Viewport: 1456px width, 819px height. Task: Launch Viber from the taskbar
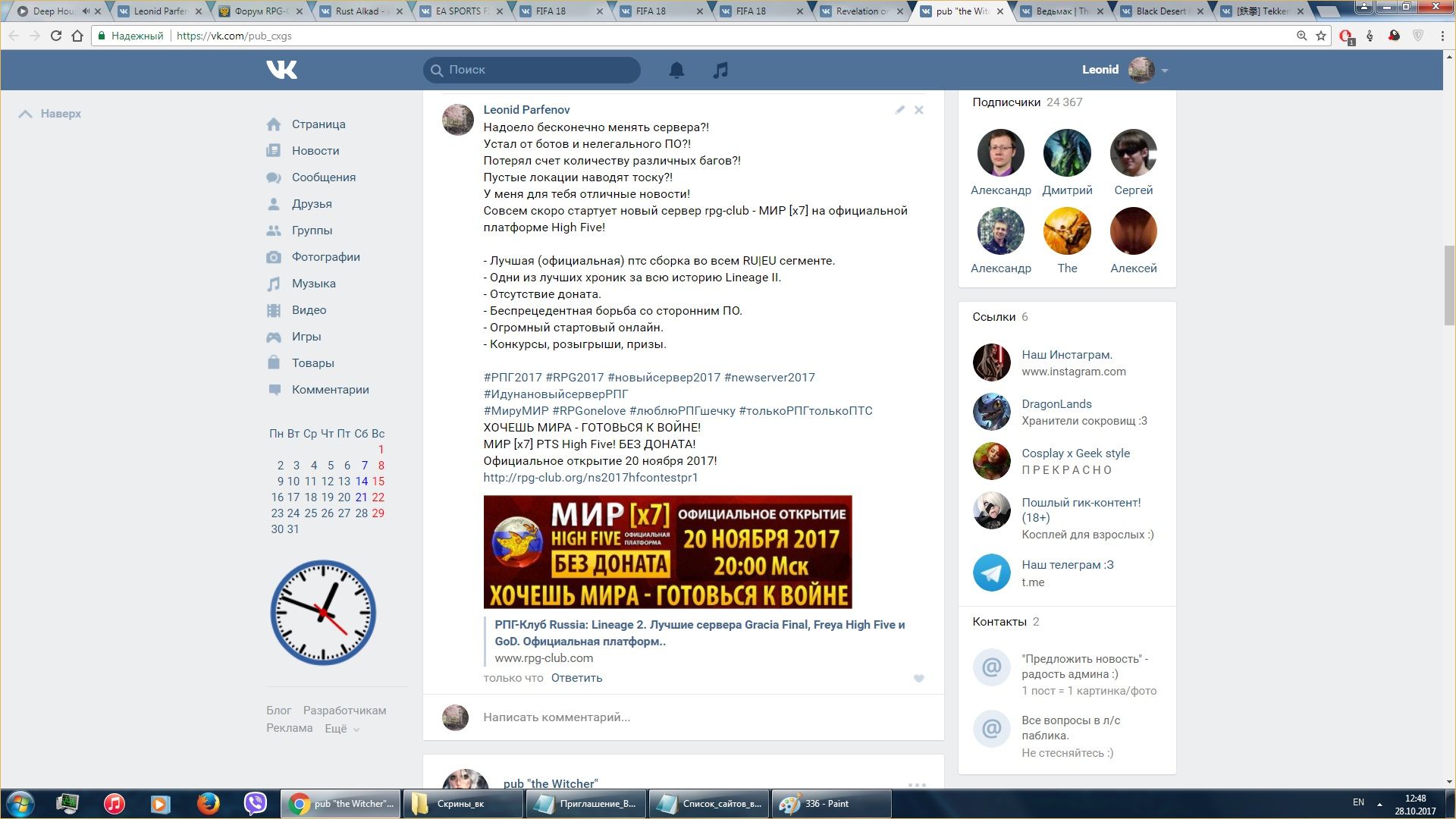[x=256, y=803]
